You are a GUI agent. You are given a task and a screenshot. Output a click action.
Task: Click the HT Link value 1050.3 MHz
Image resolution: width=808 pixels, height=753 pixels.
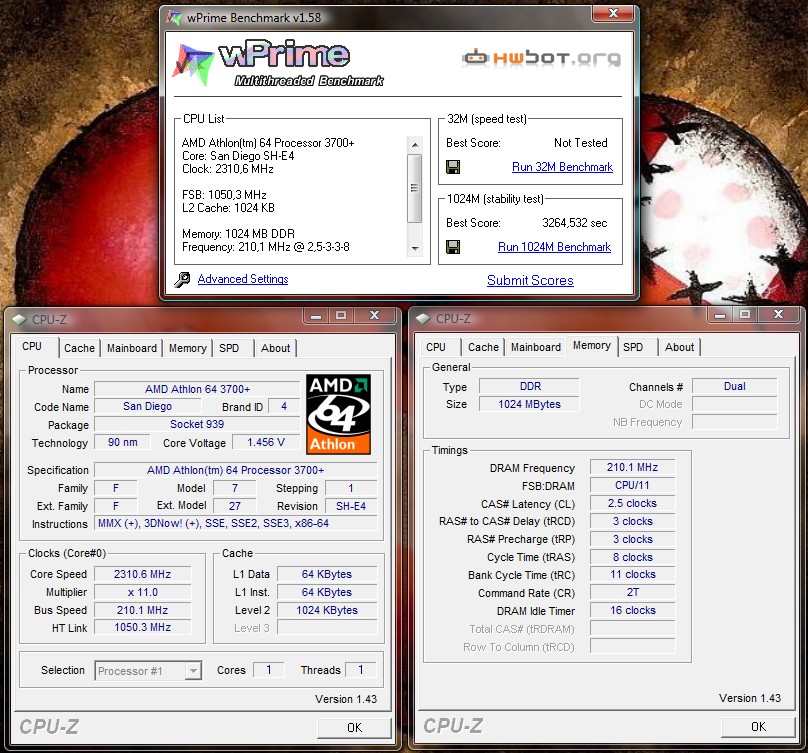(142, 627)
